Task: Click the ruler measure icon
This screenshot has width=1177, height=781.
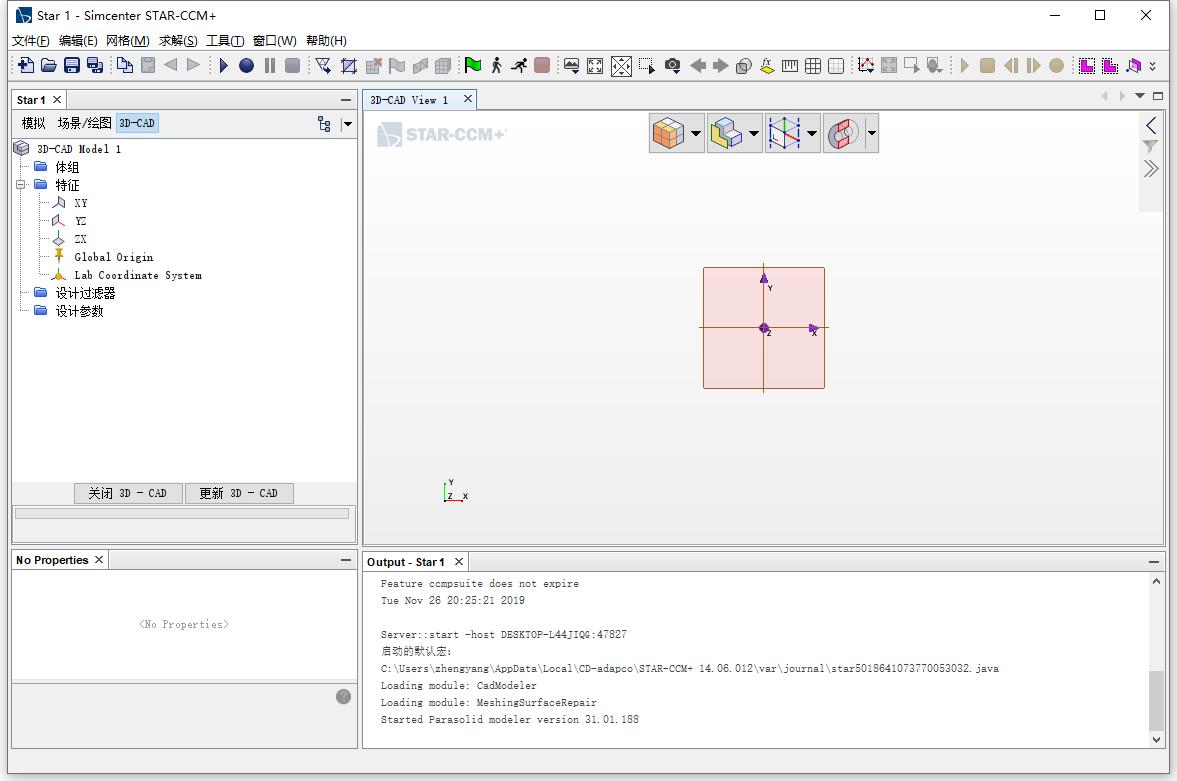Action: point(790,65)
